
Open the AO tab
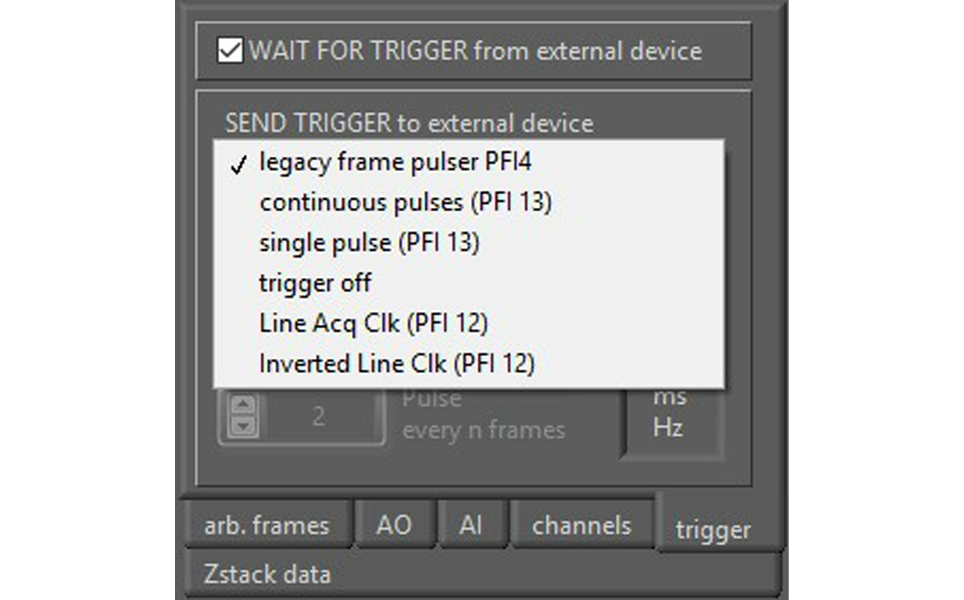coord(394,526)
